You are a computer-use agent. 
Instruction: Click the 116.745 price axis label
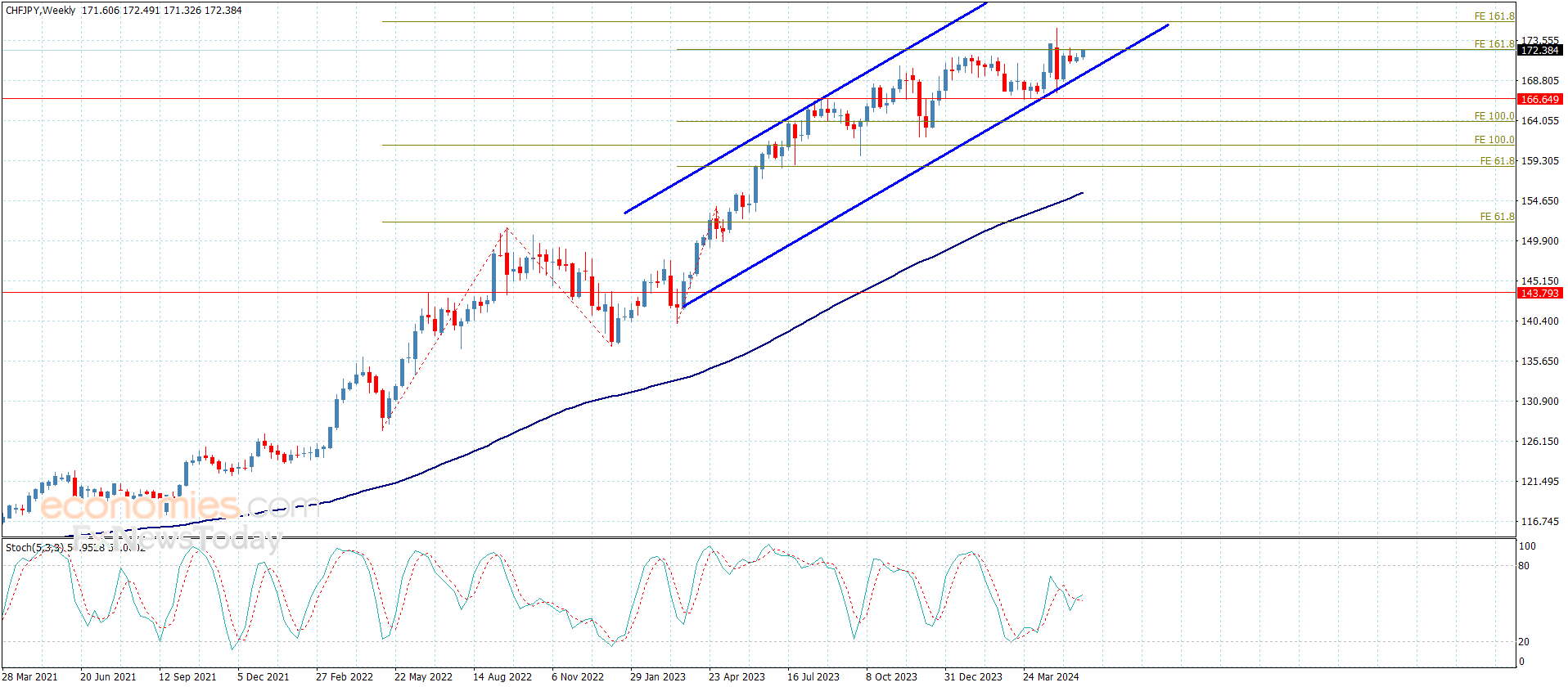point(1539,522)
